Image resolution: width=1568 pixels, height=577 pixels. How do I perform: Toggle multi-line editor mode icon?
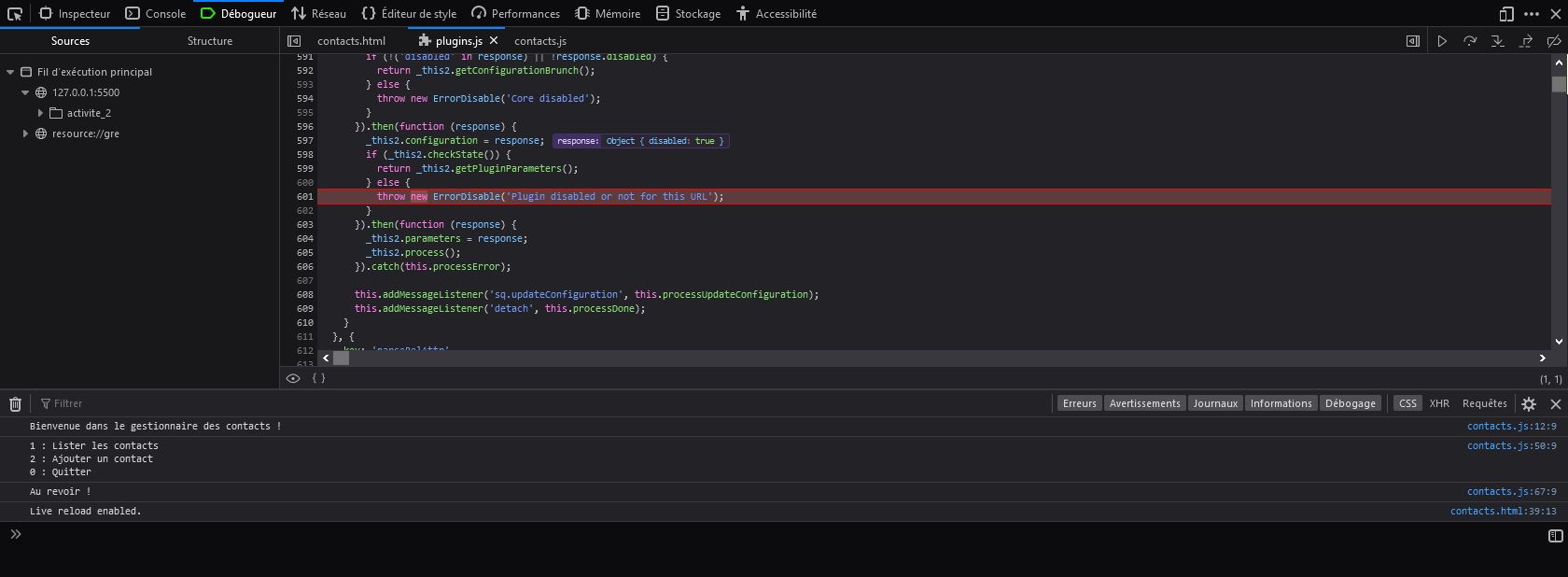1555,536
